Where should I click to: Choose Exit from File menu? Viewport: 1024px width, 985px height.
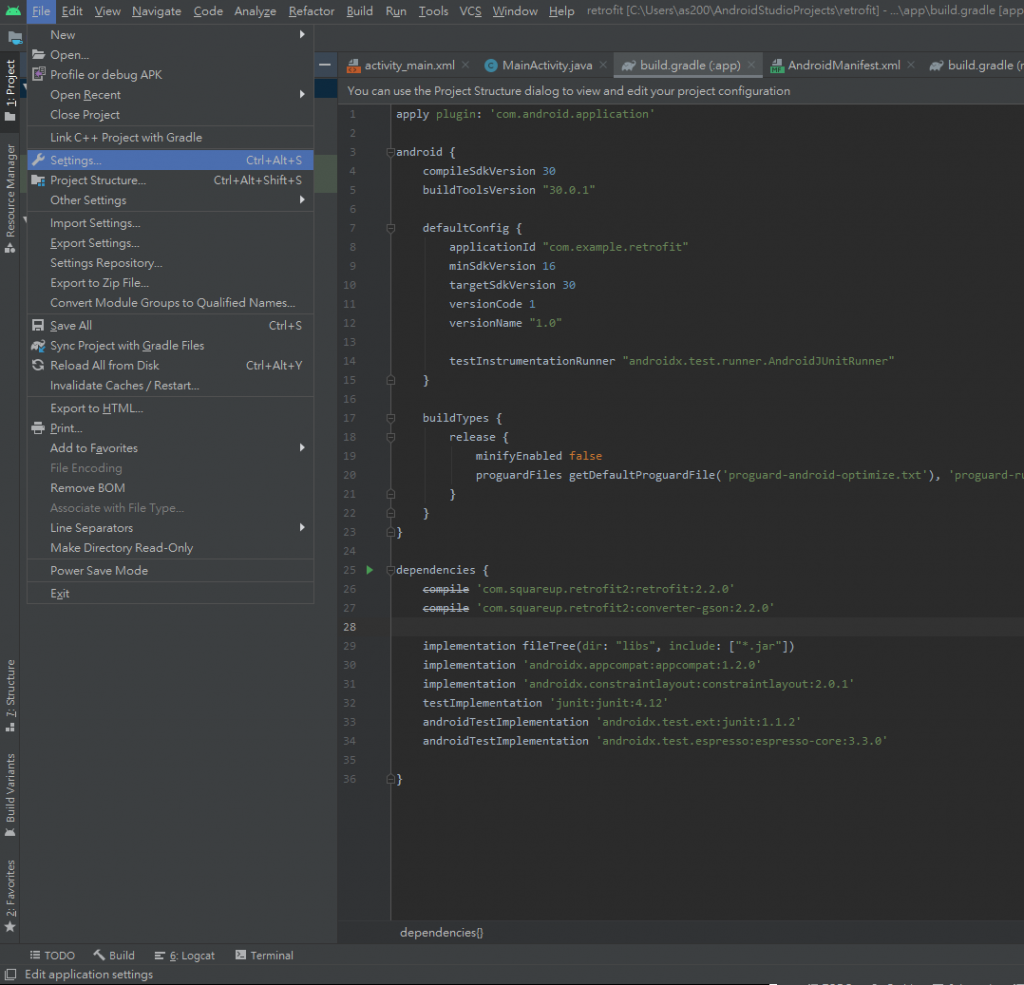click(x=170, y=593)
